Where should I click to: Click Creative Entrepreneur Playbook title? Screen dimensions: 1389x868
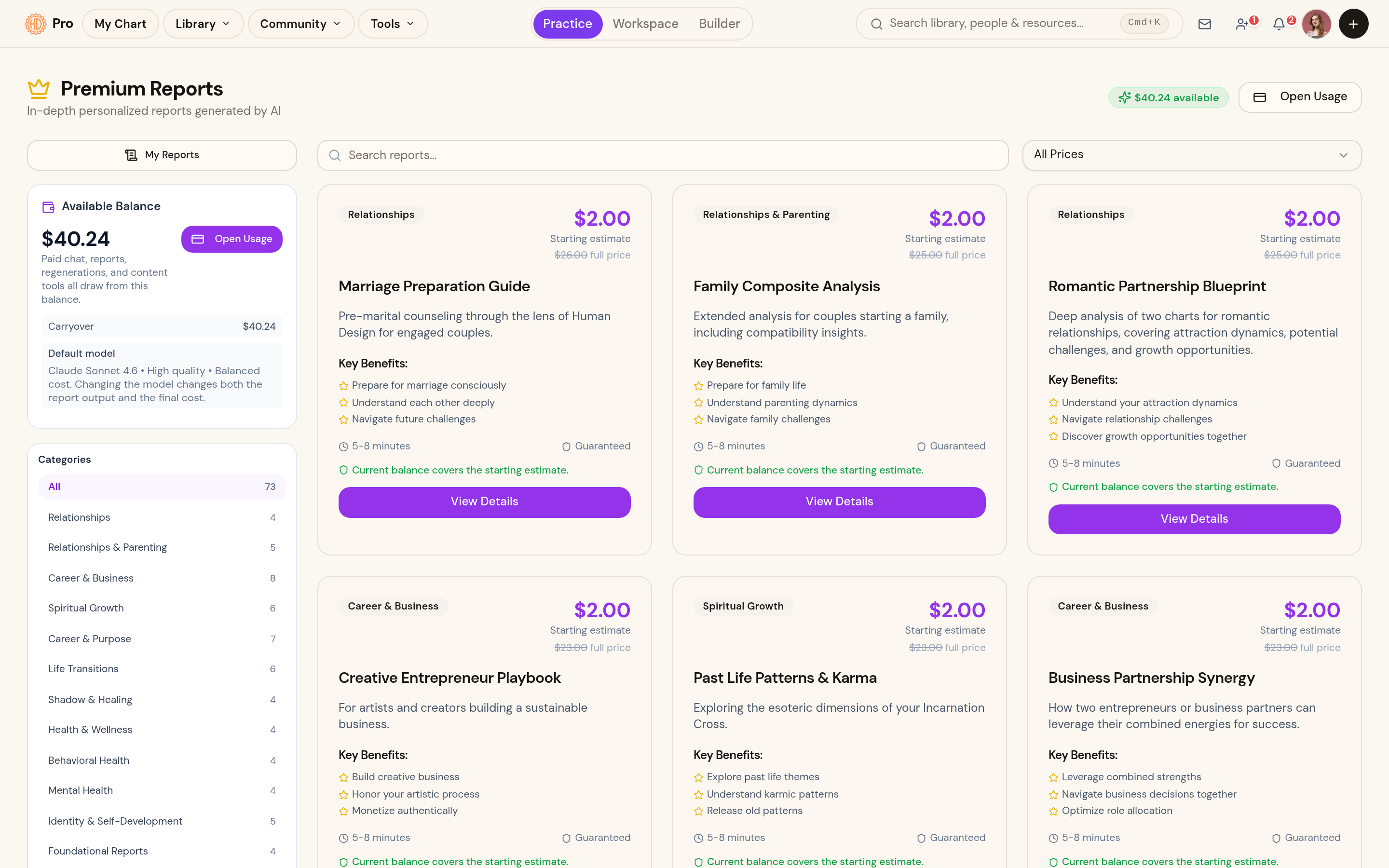[449, 678]
